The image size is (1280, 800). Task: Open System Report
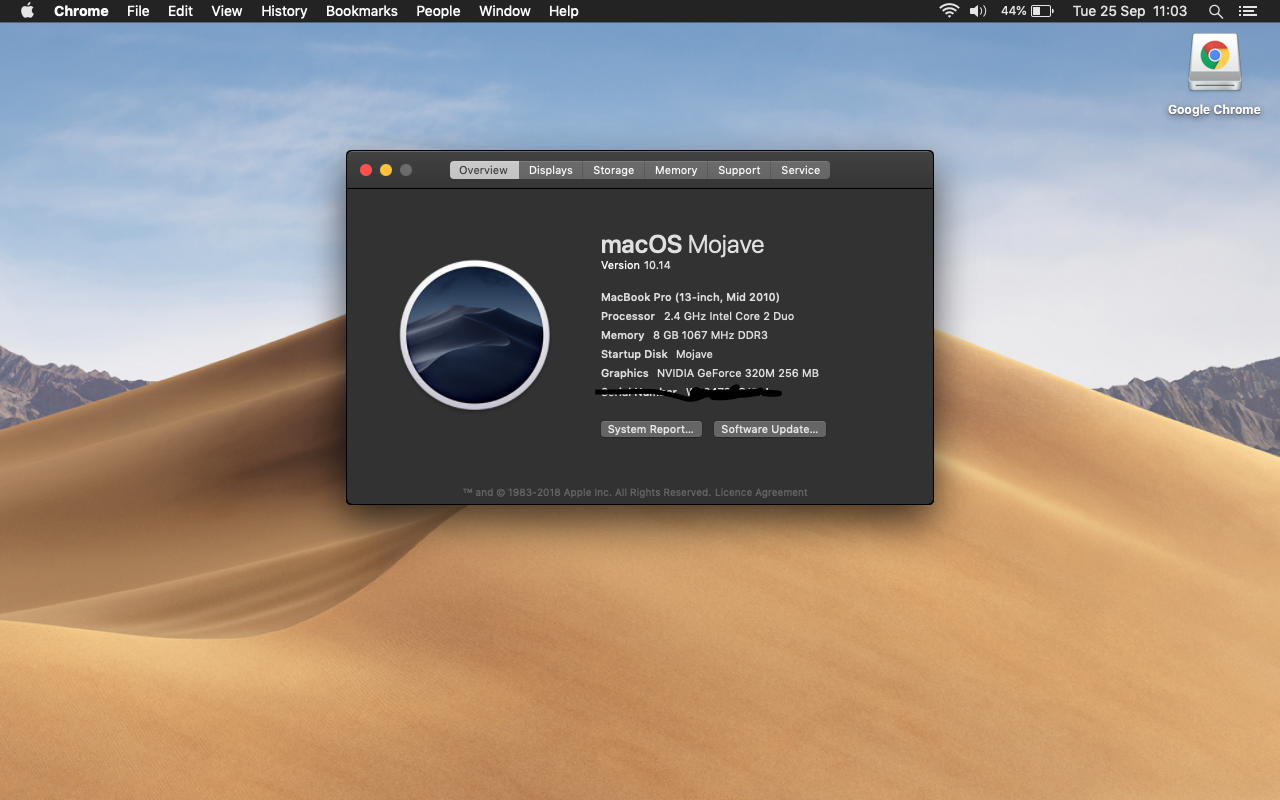pyautogui.click(x=651, y=429)
